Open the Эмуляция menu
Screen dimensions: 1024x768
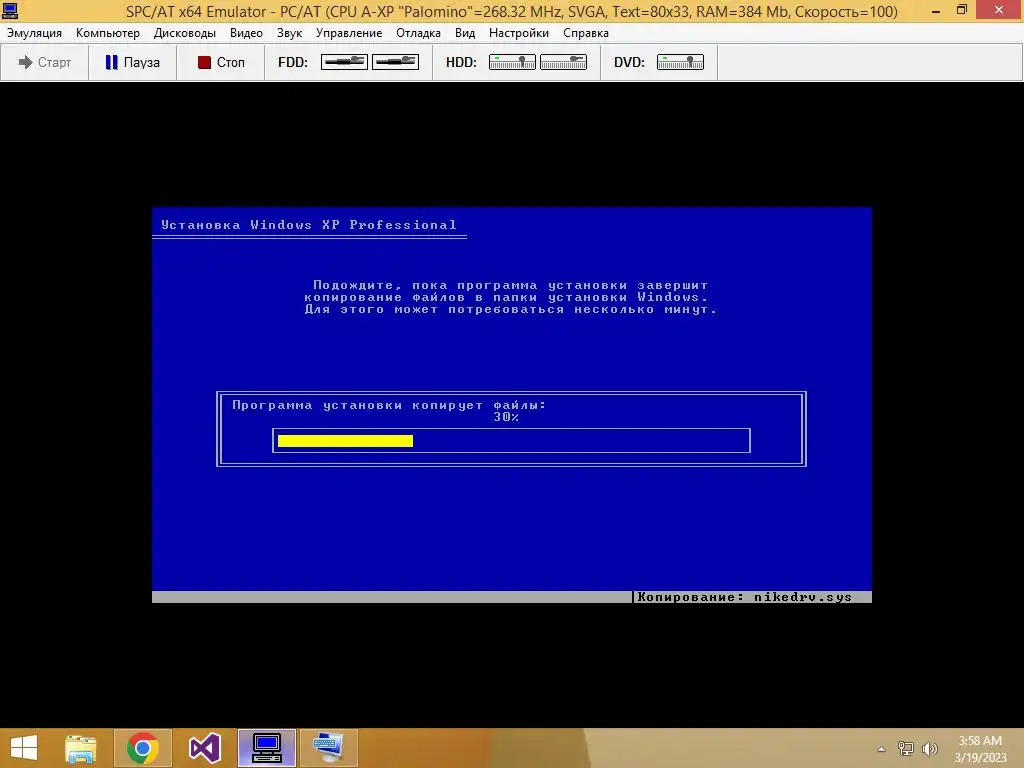tap(34, 33)
